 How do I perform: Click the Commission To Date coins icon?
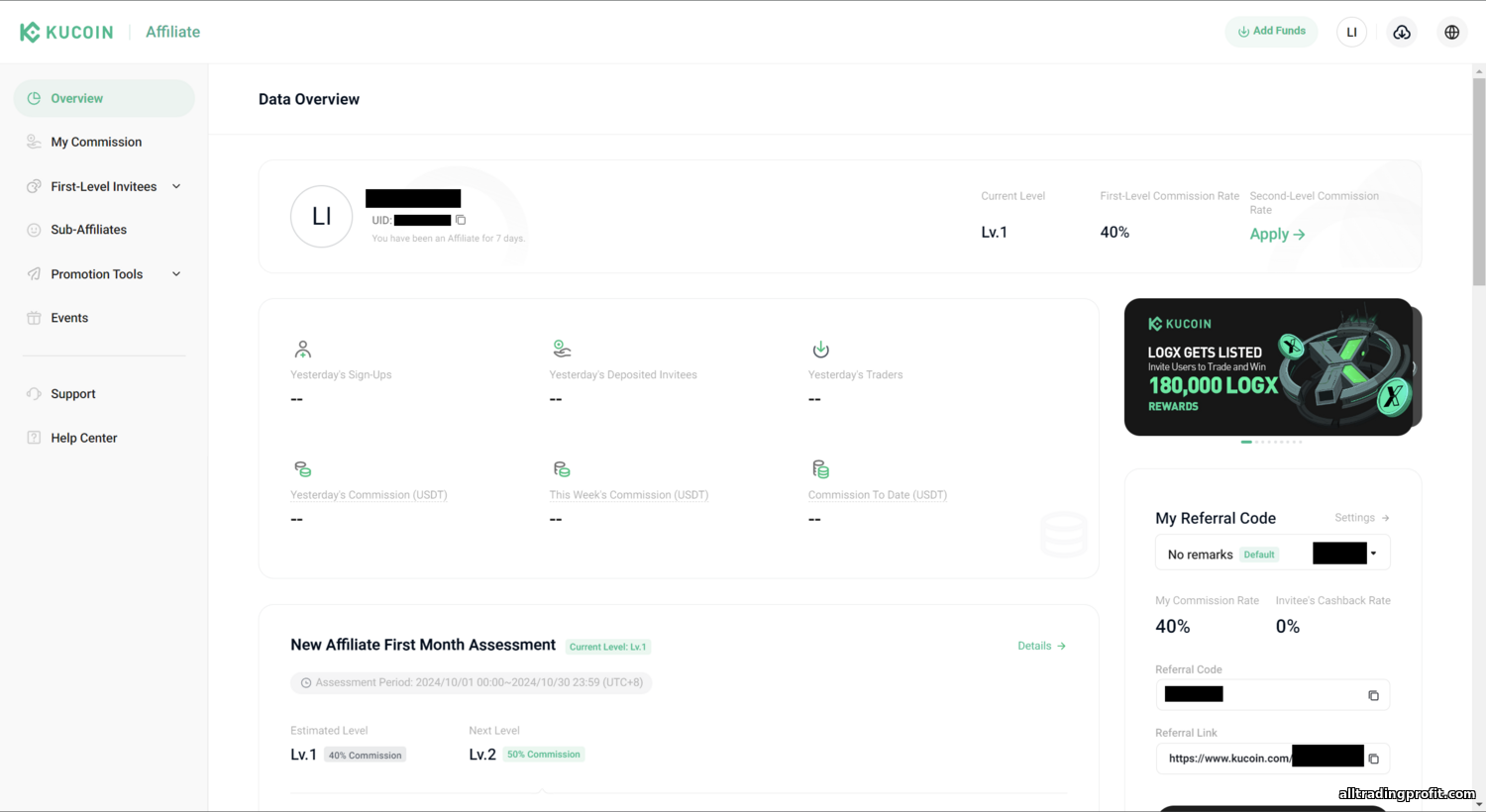tap(821, 469)
